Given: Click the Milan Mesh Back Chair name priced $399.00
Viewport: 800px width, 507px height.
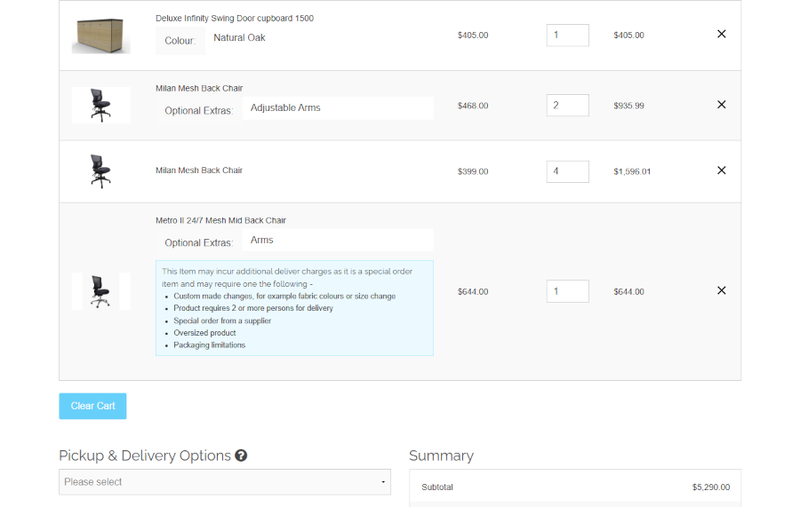Looking at the screenshot, I should (x=199, y=170).
